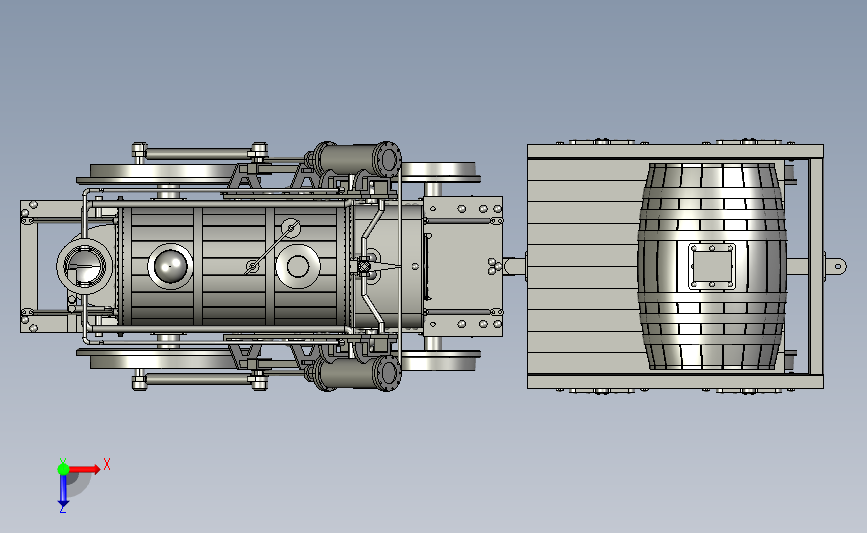Select the flat circular manhole cover on boiler
Screen dimensions: 867x533
pos(297,266)
